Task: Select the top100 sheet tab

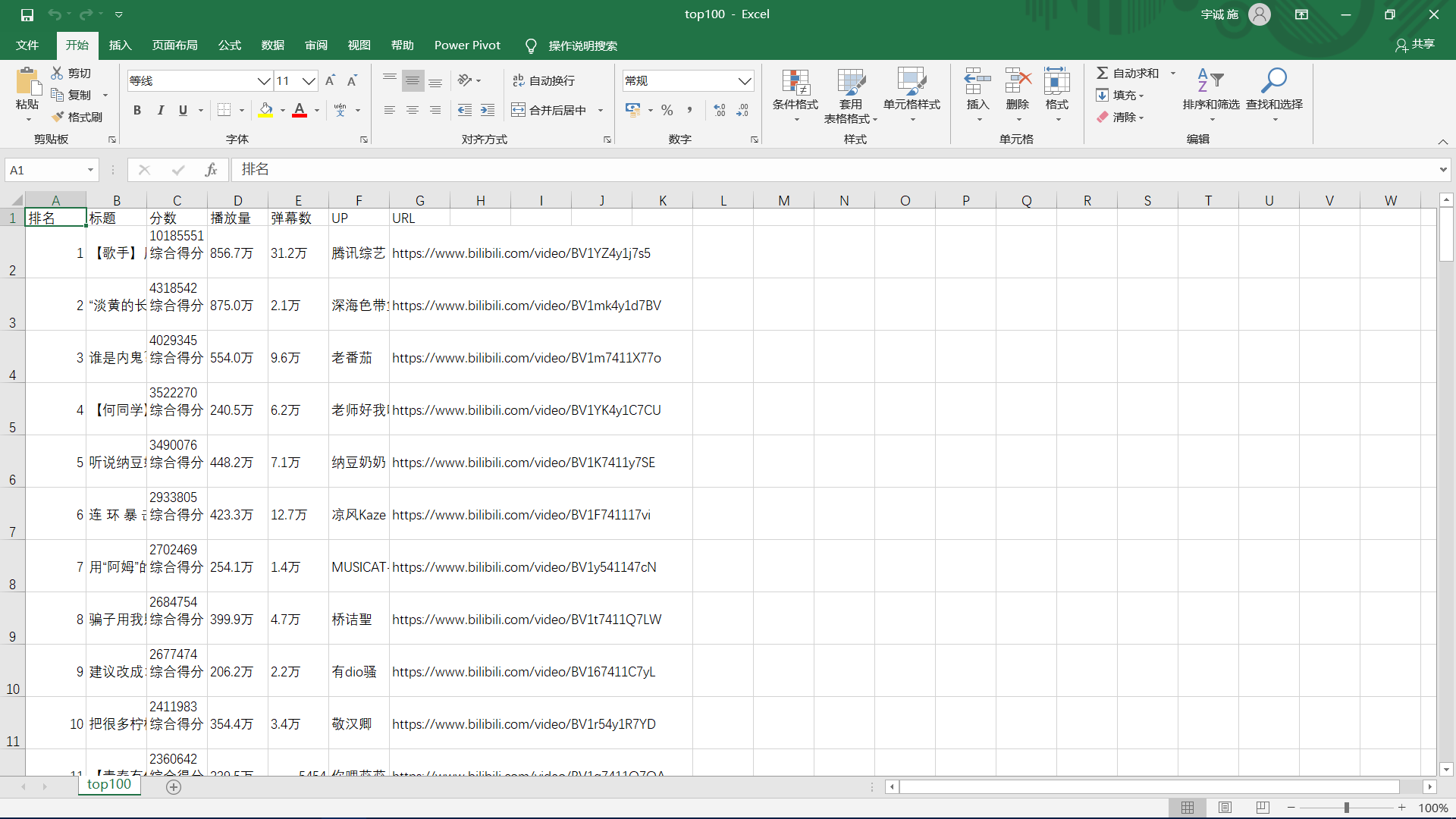Action: pyautogui.click(x=109, y=784)
